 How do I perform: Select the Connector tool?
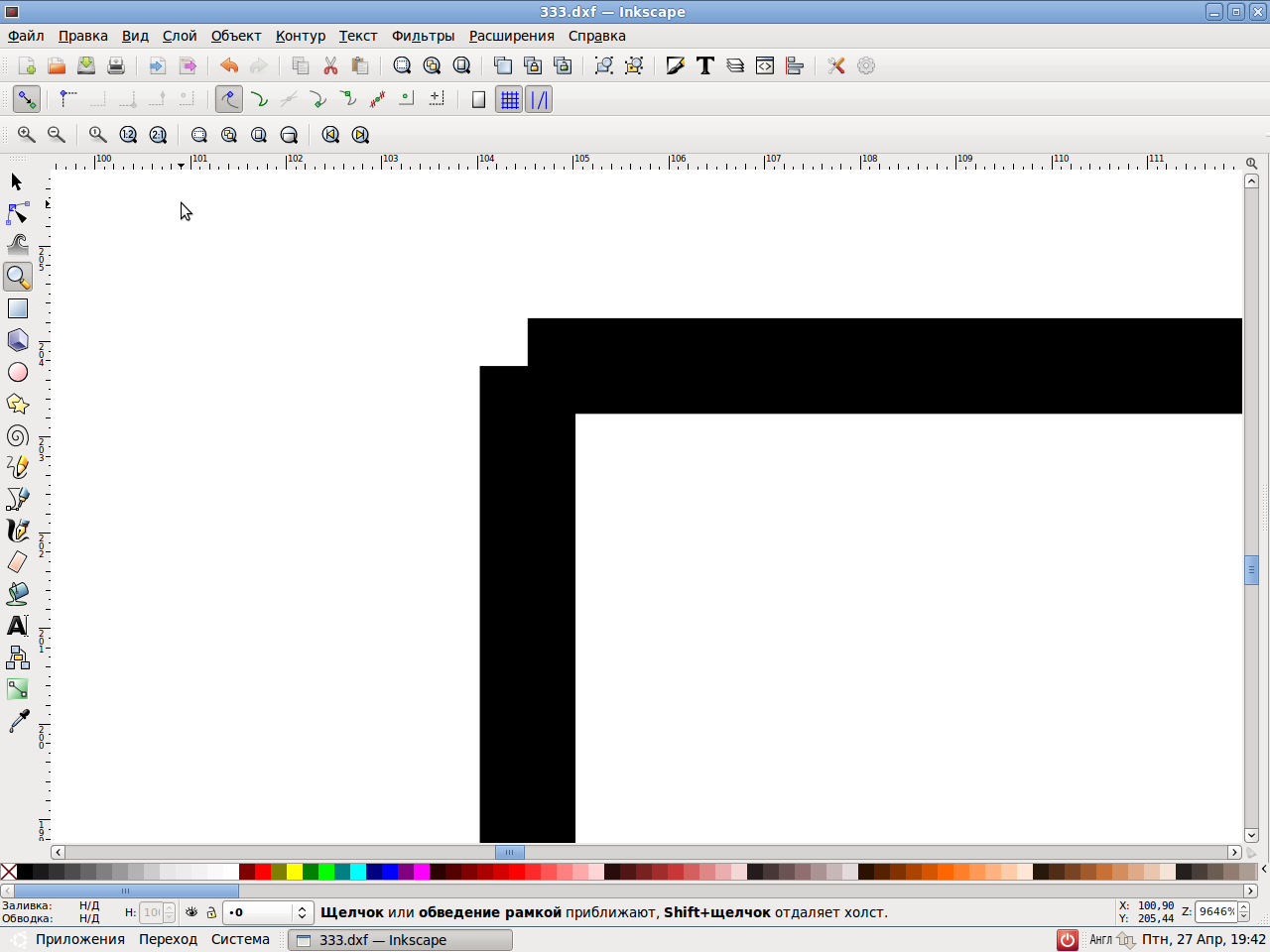[x=17, y=657]
